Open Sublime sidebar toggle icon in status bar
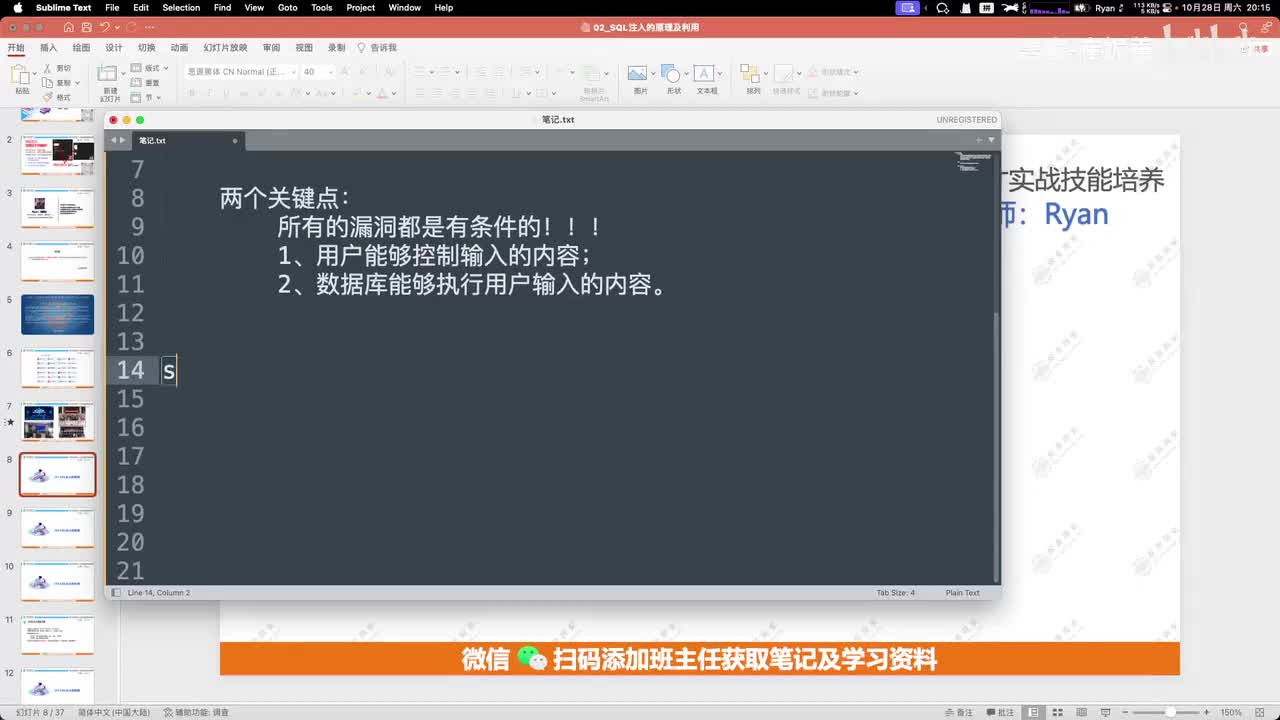The height and width of the screenshot is (720, 1280). pyautogui.click(x=116, y=593)
